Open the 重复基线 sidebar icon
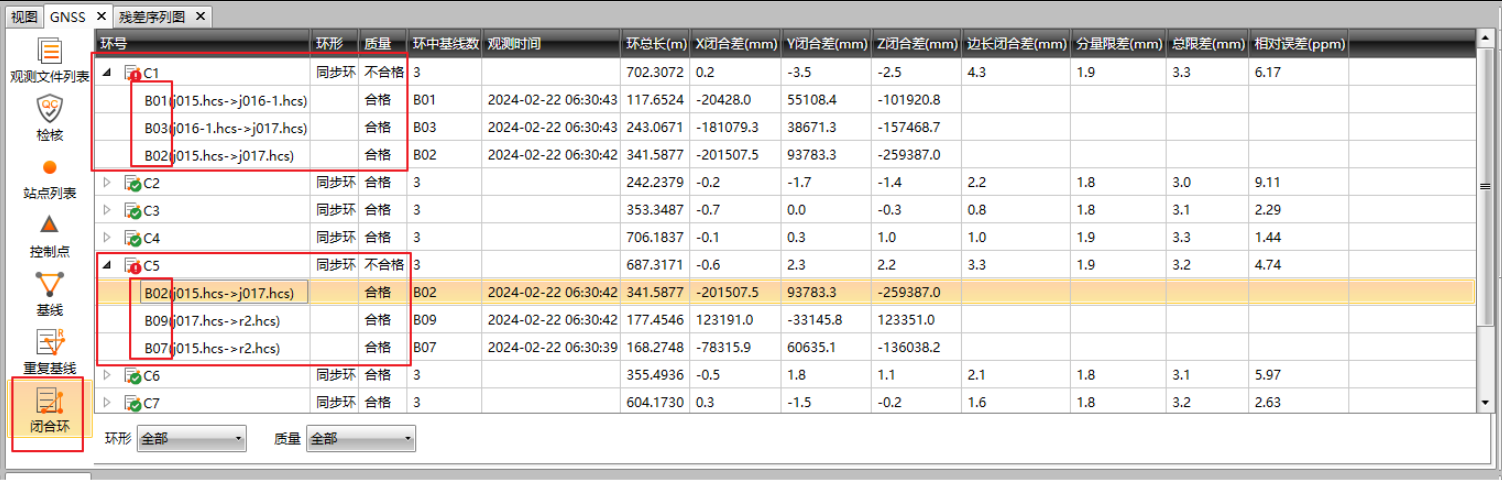Image resolution: width=1502 pixels, height=480 pixels. pyautogui.click(x=49, y=353)
